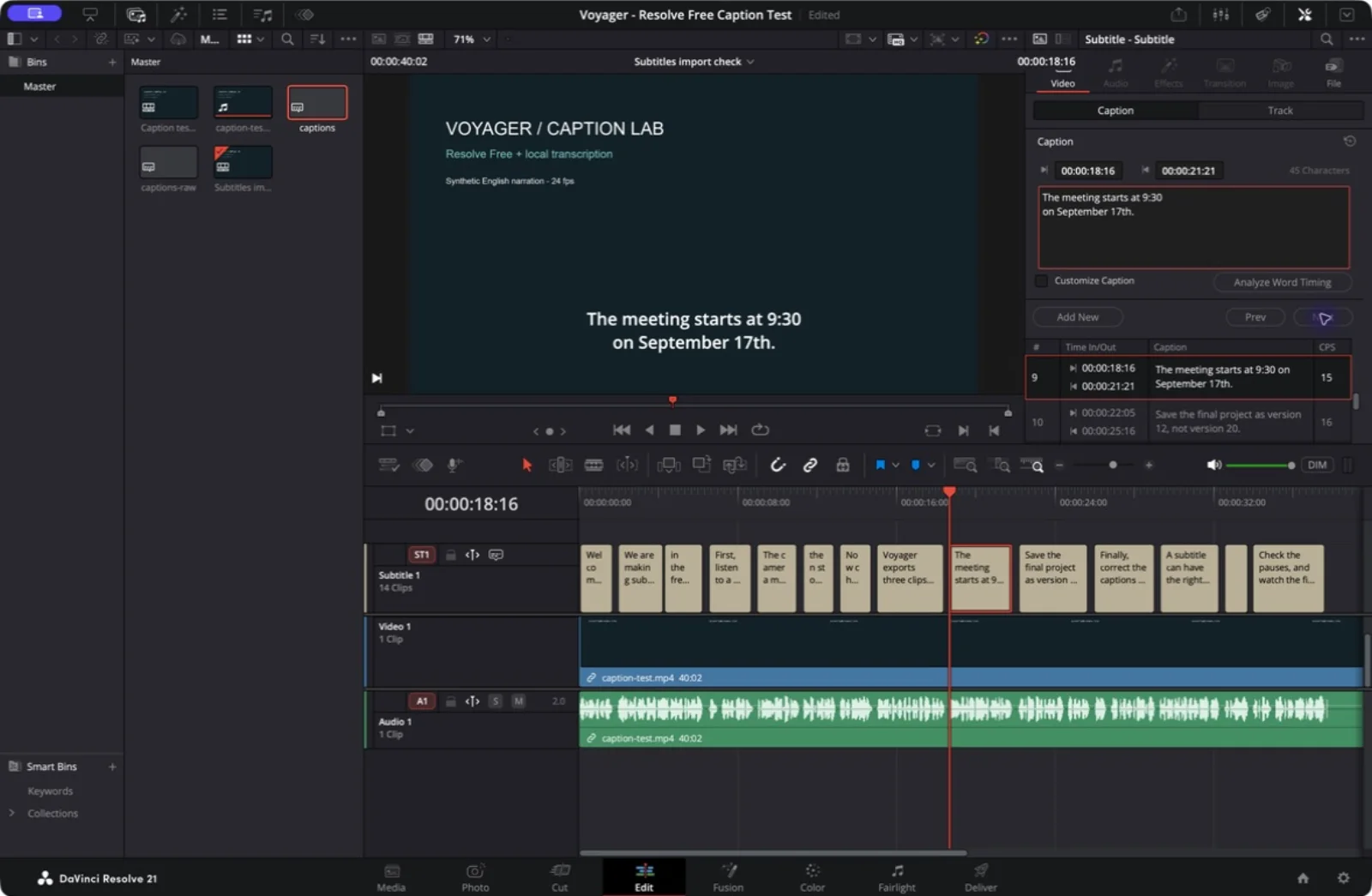Select caption row 10 in list
The height and width of the screenshot is (896, 1372).
[x=1188, y=422]
